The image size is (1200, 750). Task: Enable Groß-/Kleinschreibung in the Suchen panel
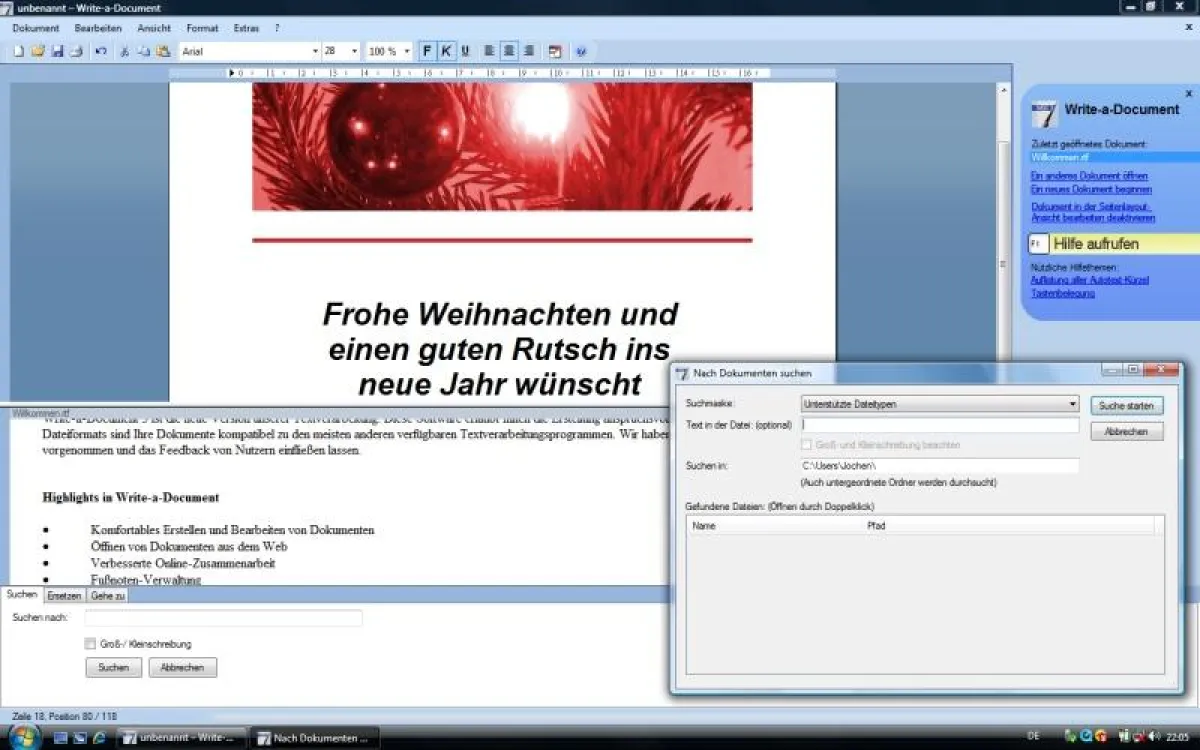pyautogui.click(x=89, y=644)
